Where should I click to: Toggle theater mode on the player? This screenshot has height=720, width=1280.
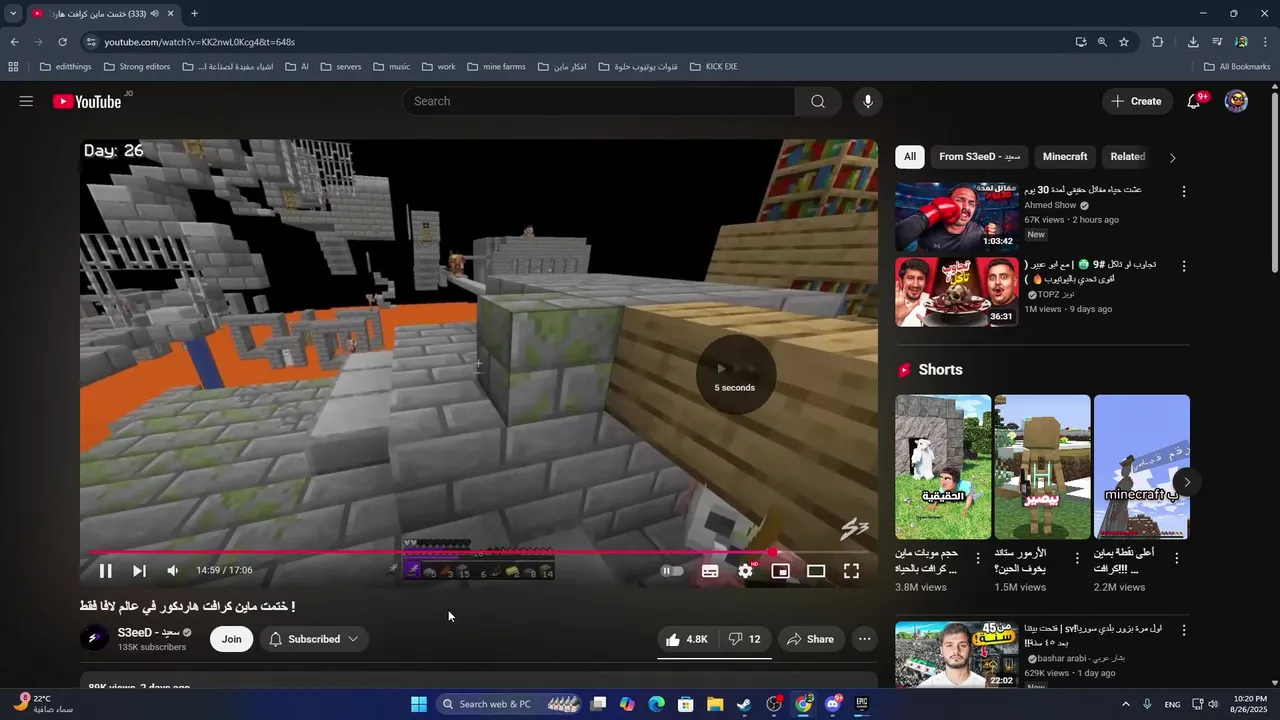(x=816, y=571)
